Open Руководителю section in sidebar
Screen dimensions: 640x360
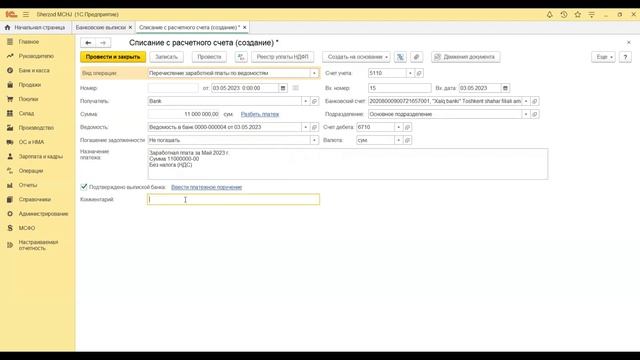36,56
